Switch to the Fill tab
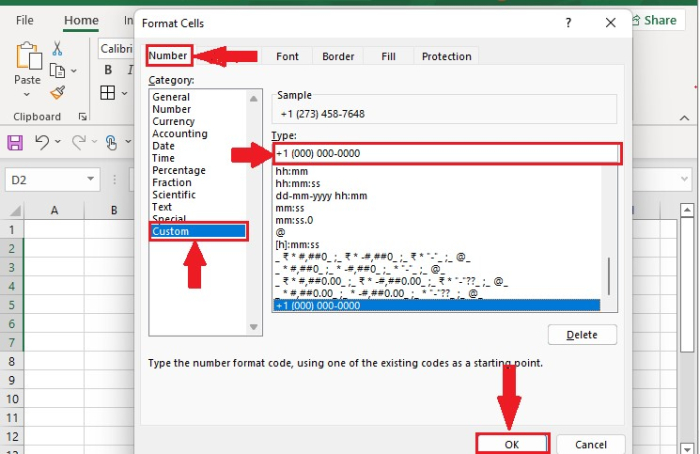This screenshot has width=700, height=454. (388, 56)
